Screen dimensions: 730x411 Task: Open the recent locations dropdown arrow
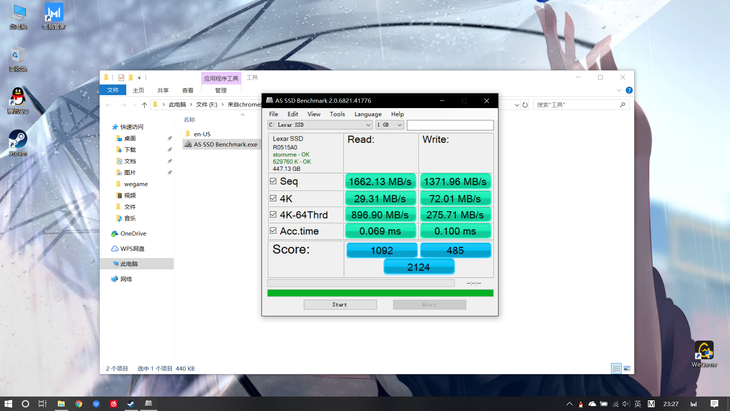point(135,105)
